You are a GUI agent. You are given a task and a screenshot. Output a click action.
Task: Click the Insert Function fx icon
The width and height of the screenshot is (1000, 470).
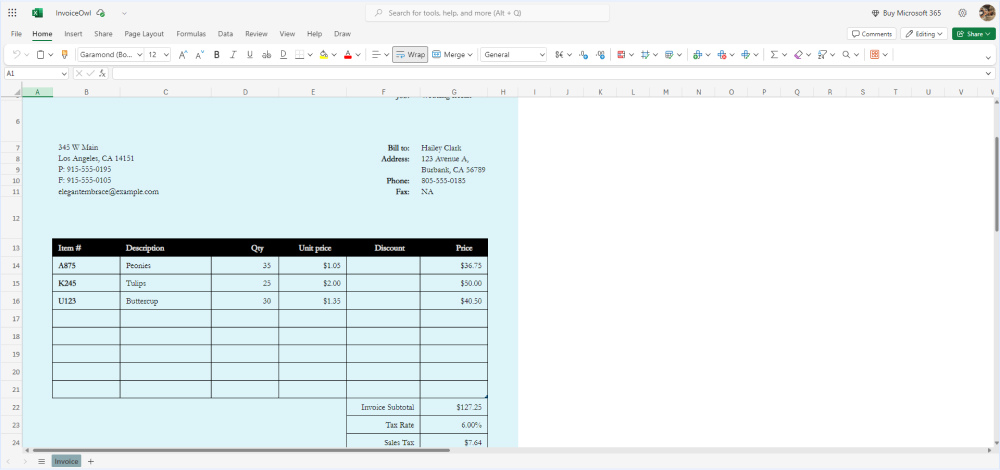(102, 73)
